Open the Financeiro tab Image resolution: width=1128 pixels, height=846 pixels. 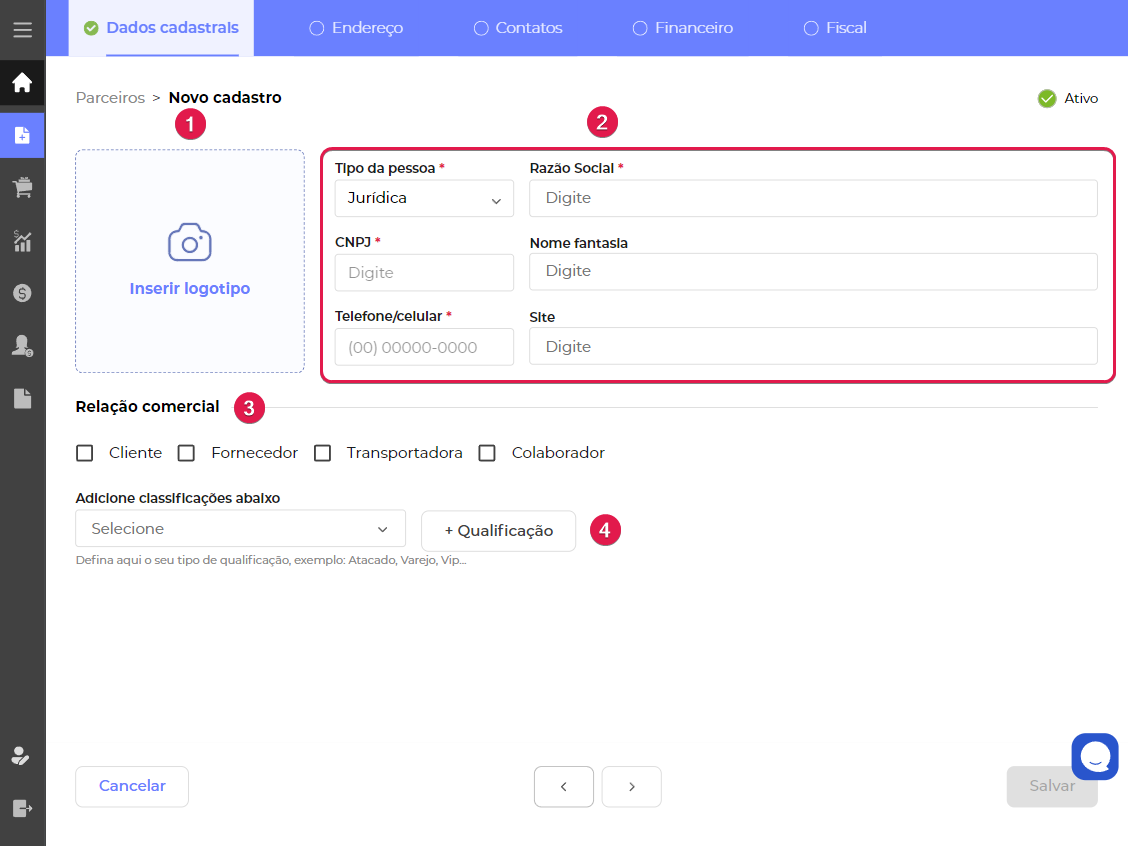tap(683, 28)
